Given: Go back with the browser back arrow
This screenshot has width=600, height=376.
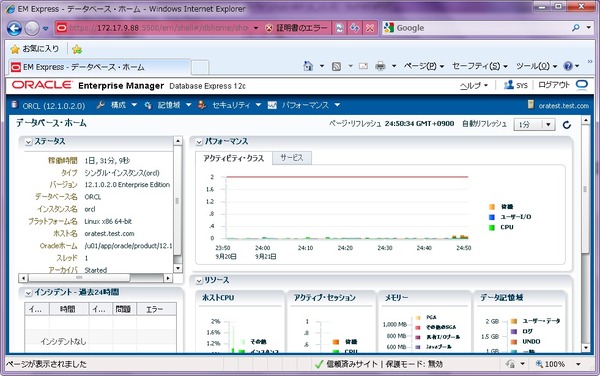Looking at the screenshot, I should tap(15, 28).
